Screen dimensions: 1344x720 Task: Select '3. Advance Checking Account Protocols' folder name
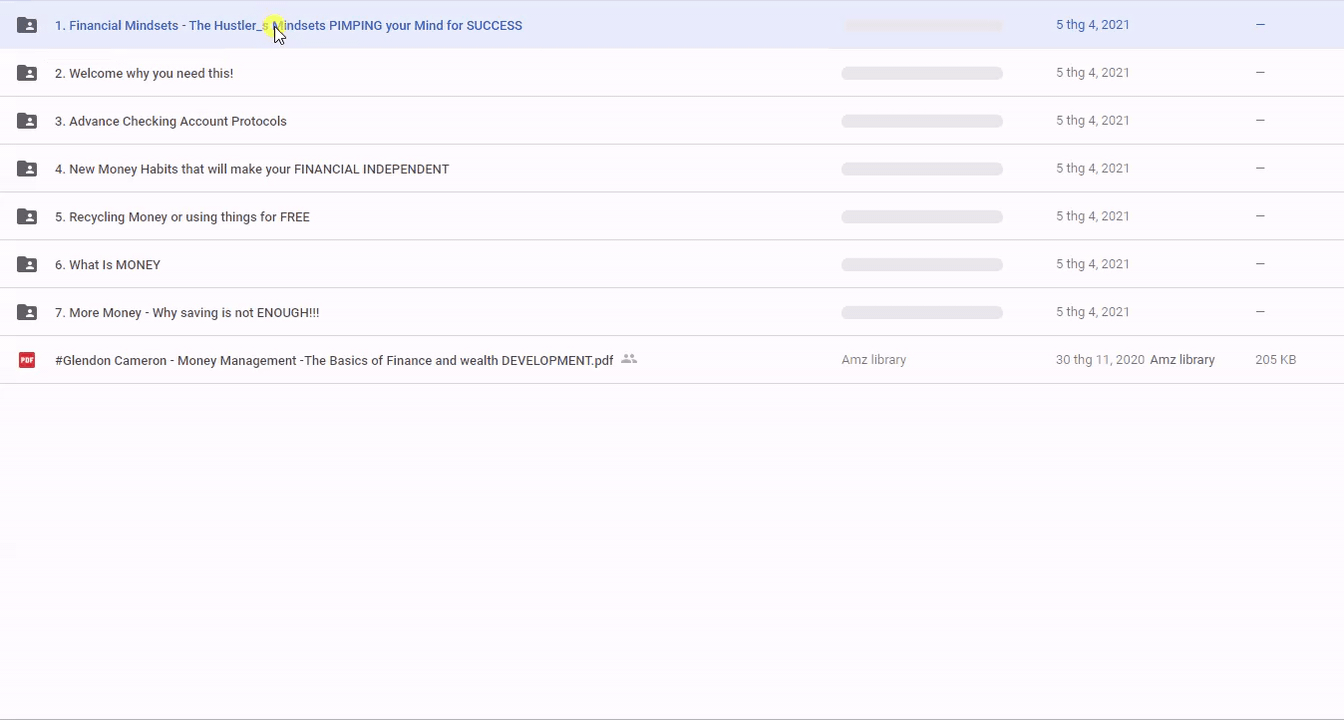[170, 121]
